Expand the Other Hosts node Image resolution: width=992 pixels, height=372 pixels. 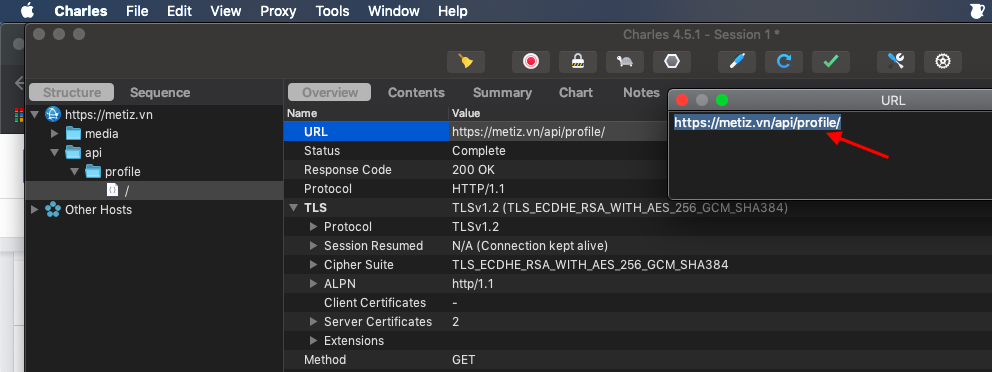point(34,209)
